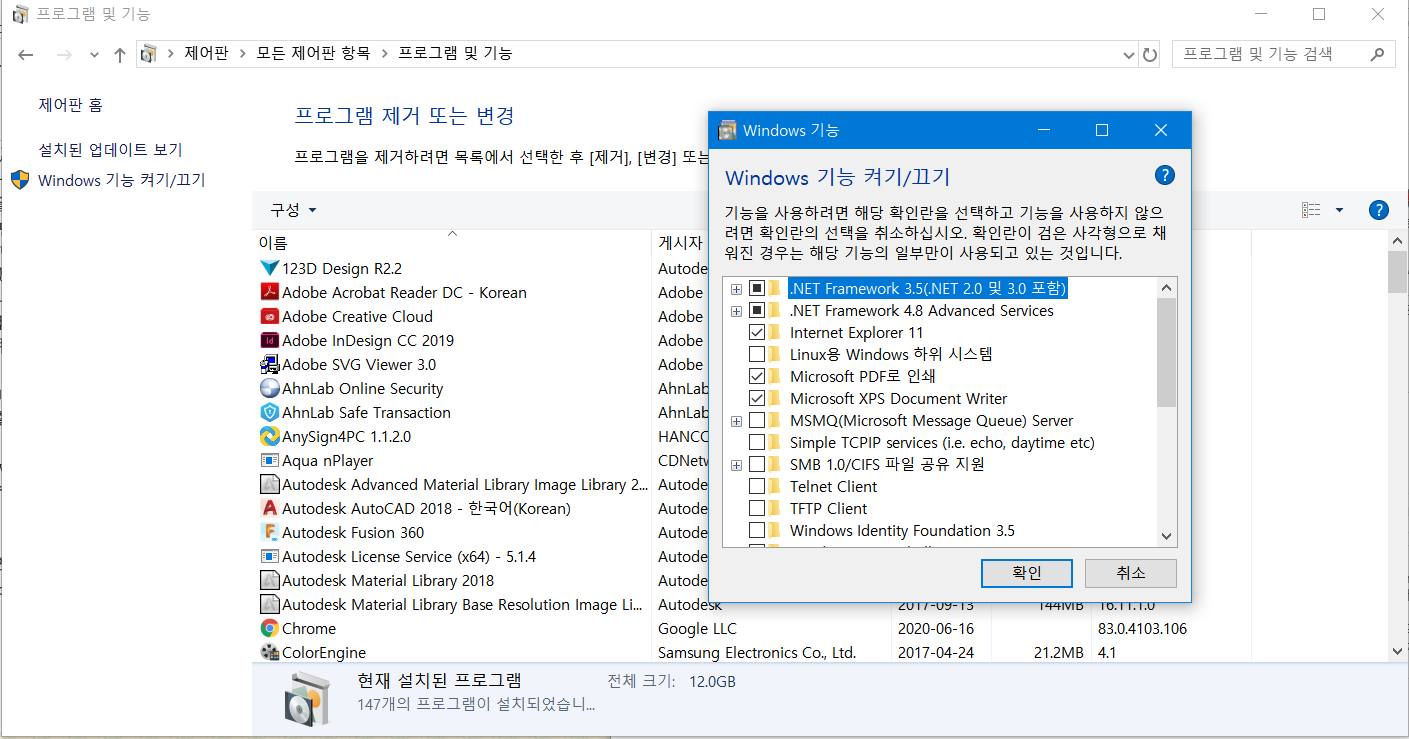The image size is (1409, 739).
Task: Click the Autodesk License Service icon
Action: point(269,556)
